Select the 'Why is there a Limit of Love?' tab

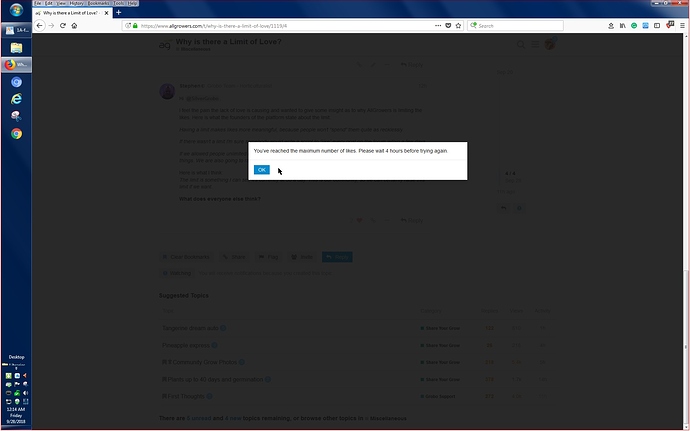pyautogui.click(x=70, y=13)
